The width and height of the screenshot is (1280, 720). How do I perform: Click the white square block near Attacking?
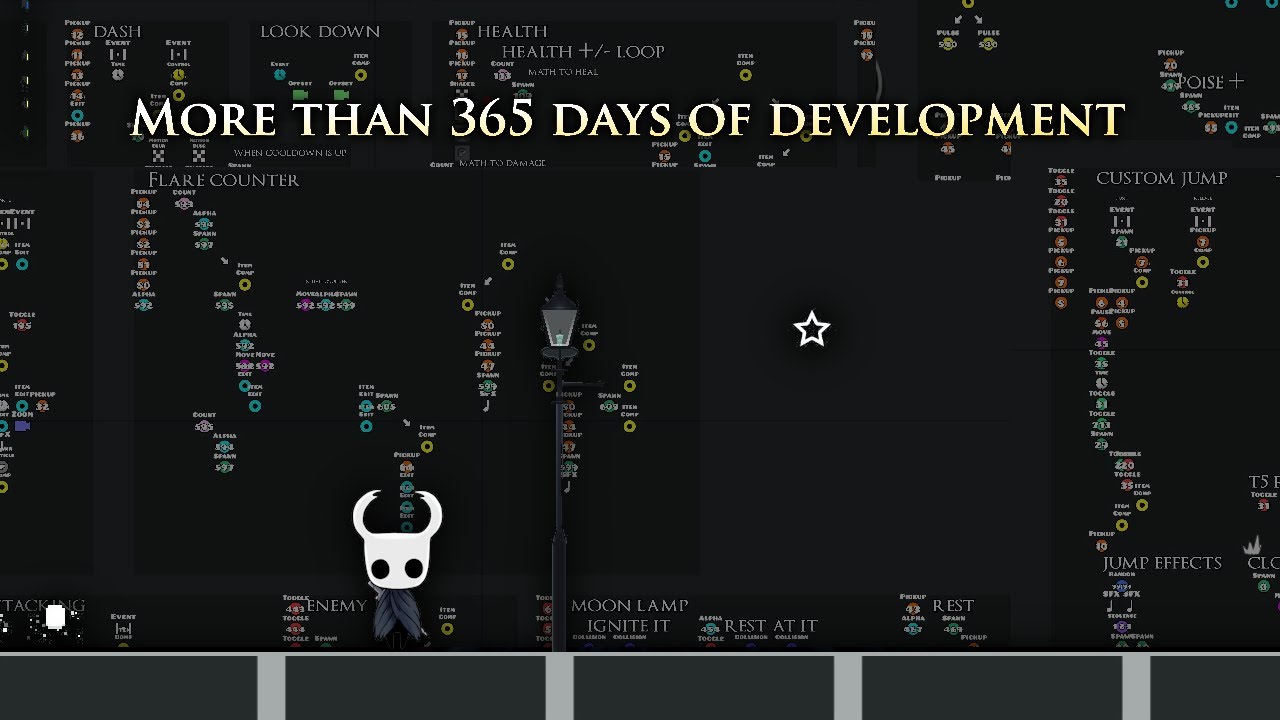coord(56,617)
